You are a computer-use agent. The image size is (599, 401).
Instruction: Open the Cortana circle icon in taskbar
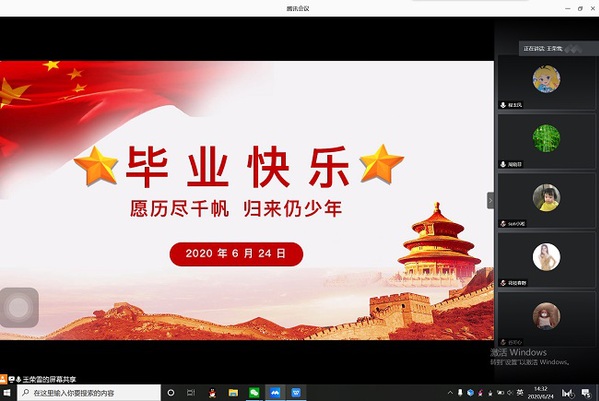pos(171,393)
